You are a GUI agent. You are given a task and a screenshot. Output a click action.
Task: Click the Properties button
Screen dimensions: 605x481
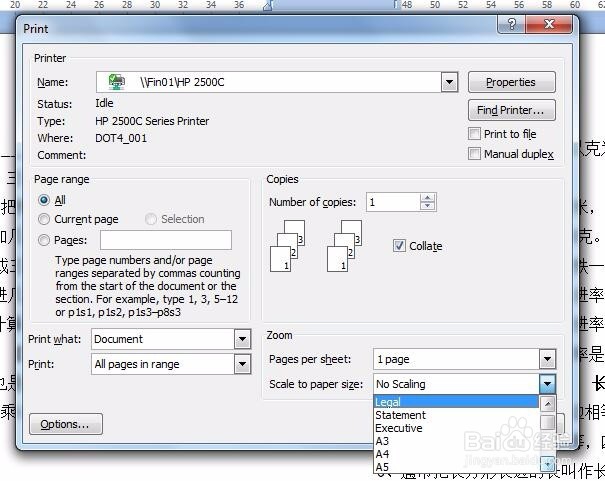pos(512,82)
